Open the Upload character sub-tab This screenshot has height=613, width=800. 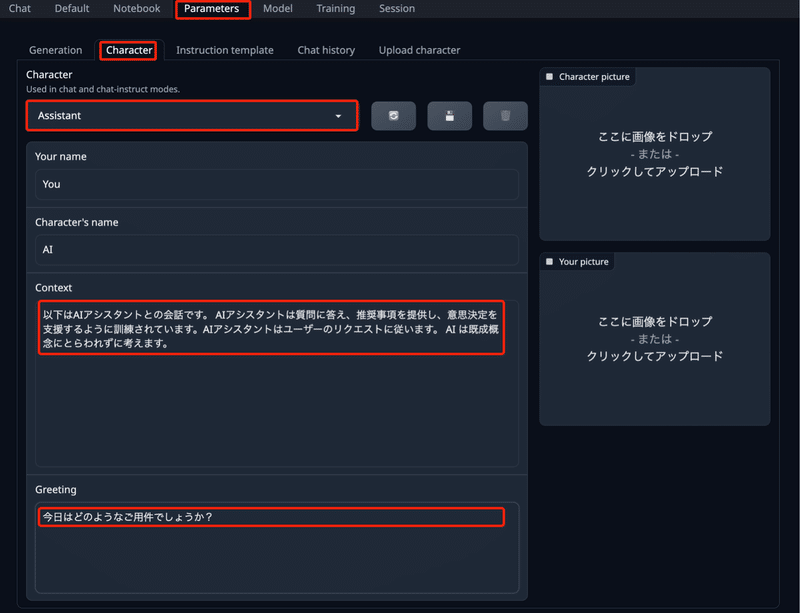[418, 49]
